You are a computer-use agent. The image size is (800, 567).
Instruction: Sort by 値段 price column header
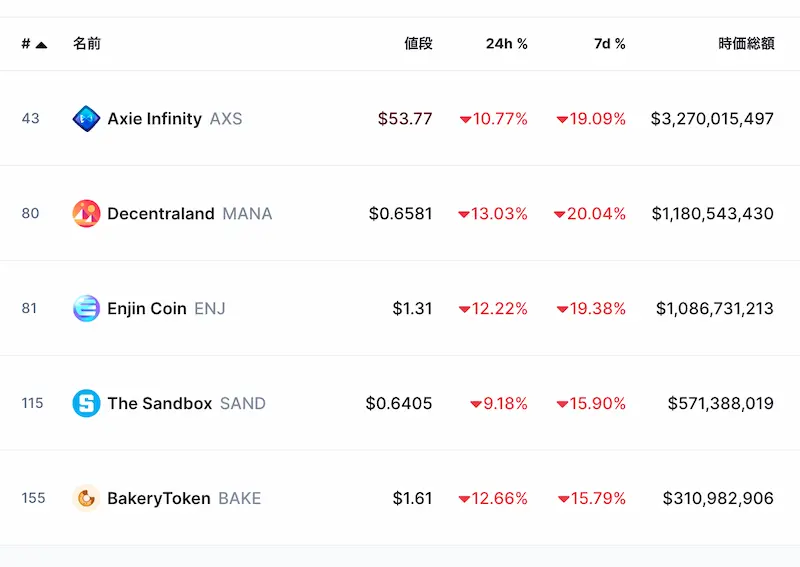tap(418, 44)
